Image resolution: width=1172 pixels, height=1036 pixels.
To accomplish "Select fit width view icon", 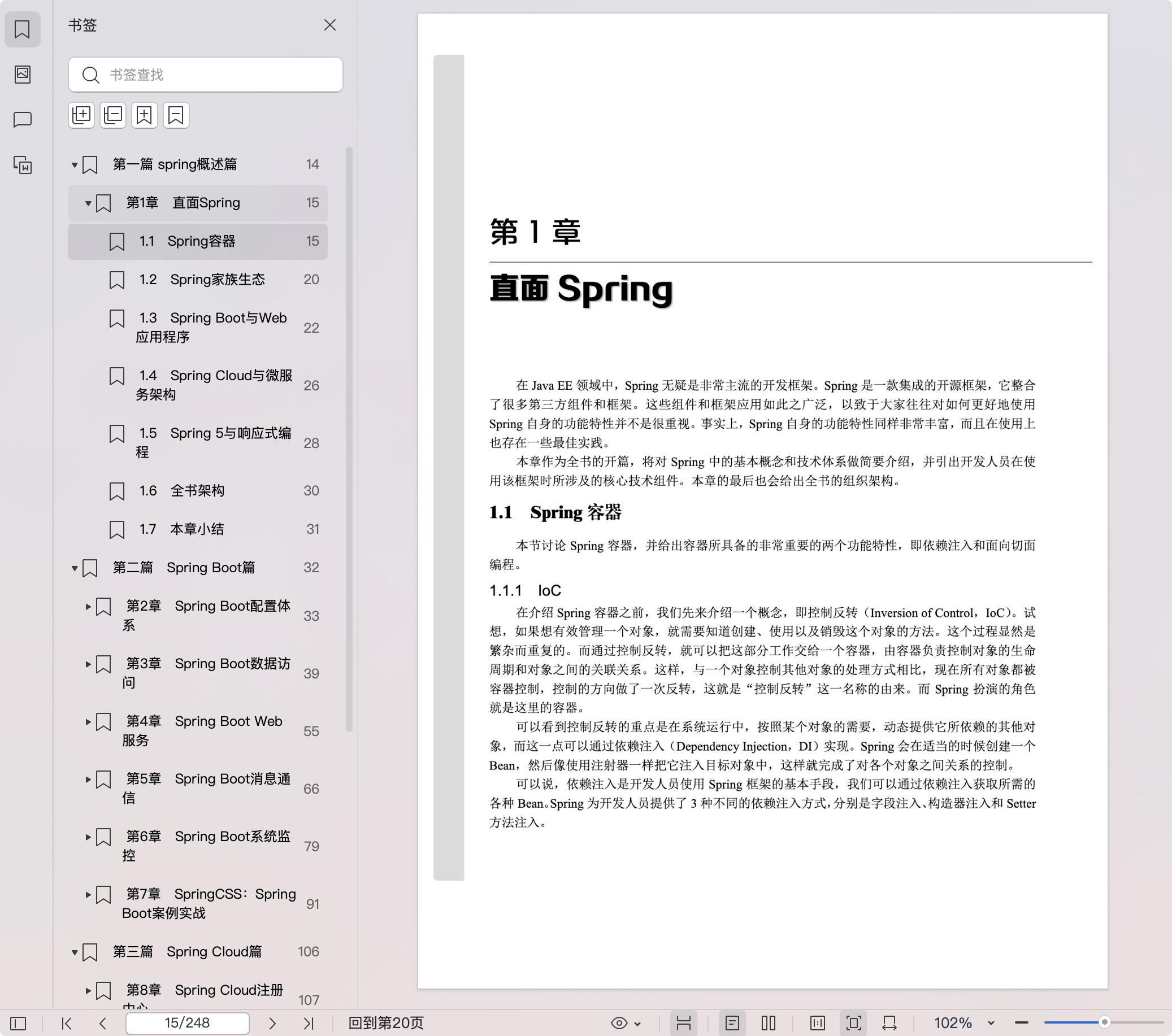I will (890, 1024).
